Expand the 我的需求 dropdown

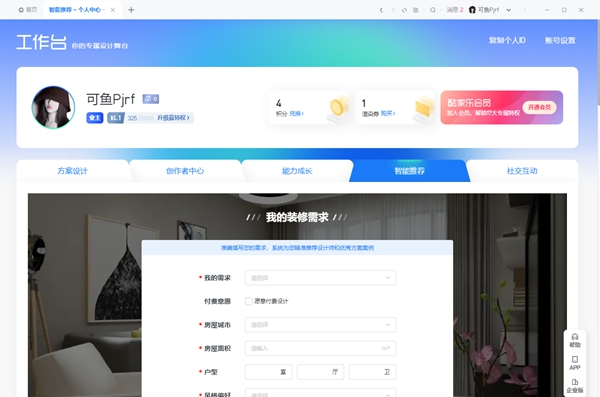[320, 278]
